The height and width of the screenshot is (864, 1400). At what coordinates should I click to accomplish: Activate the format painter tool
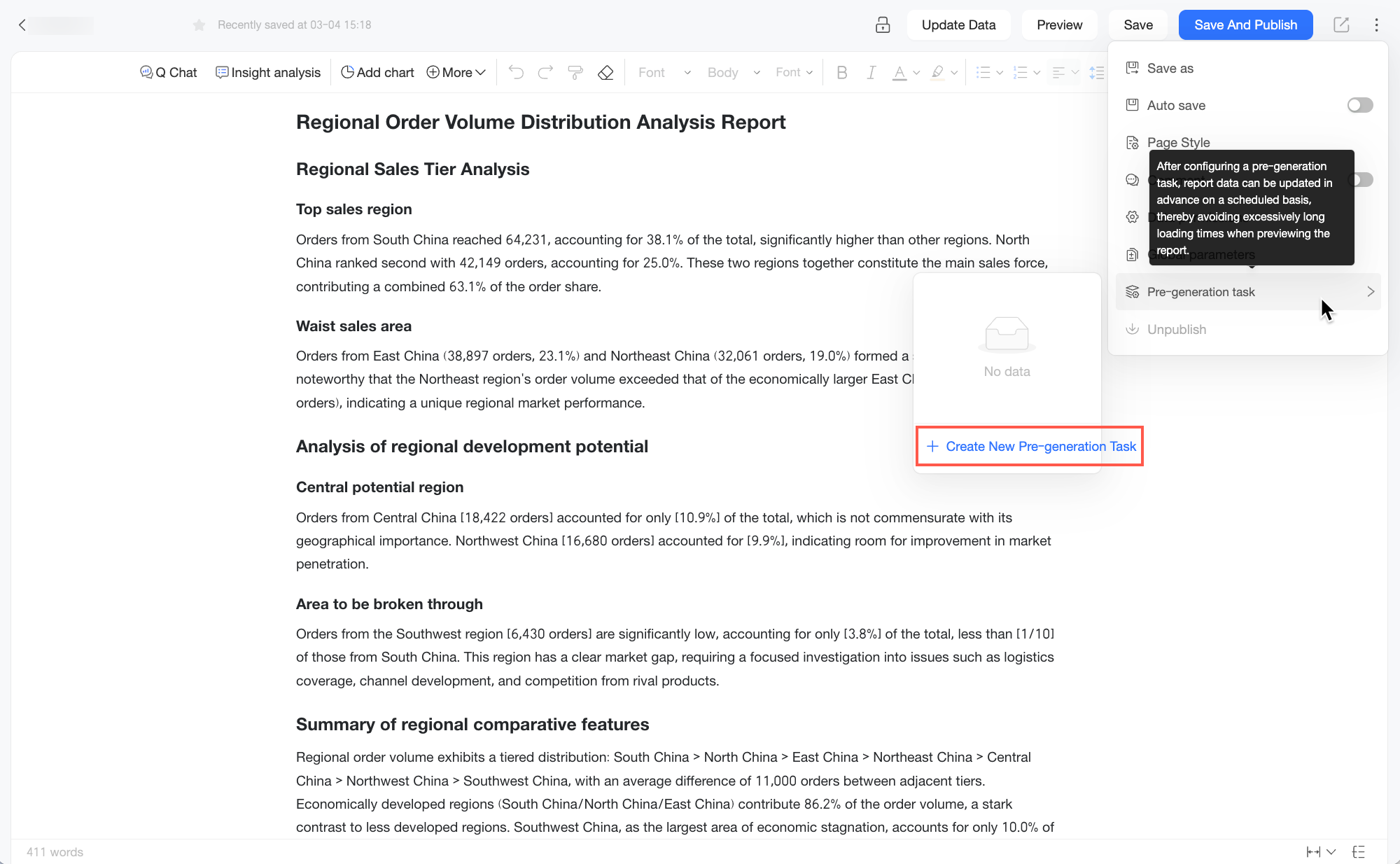(575, 72)
